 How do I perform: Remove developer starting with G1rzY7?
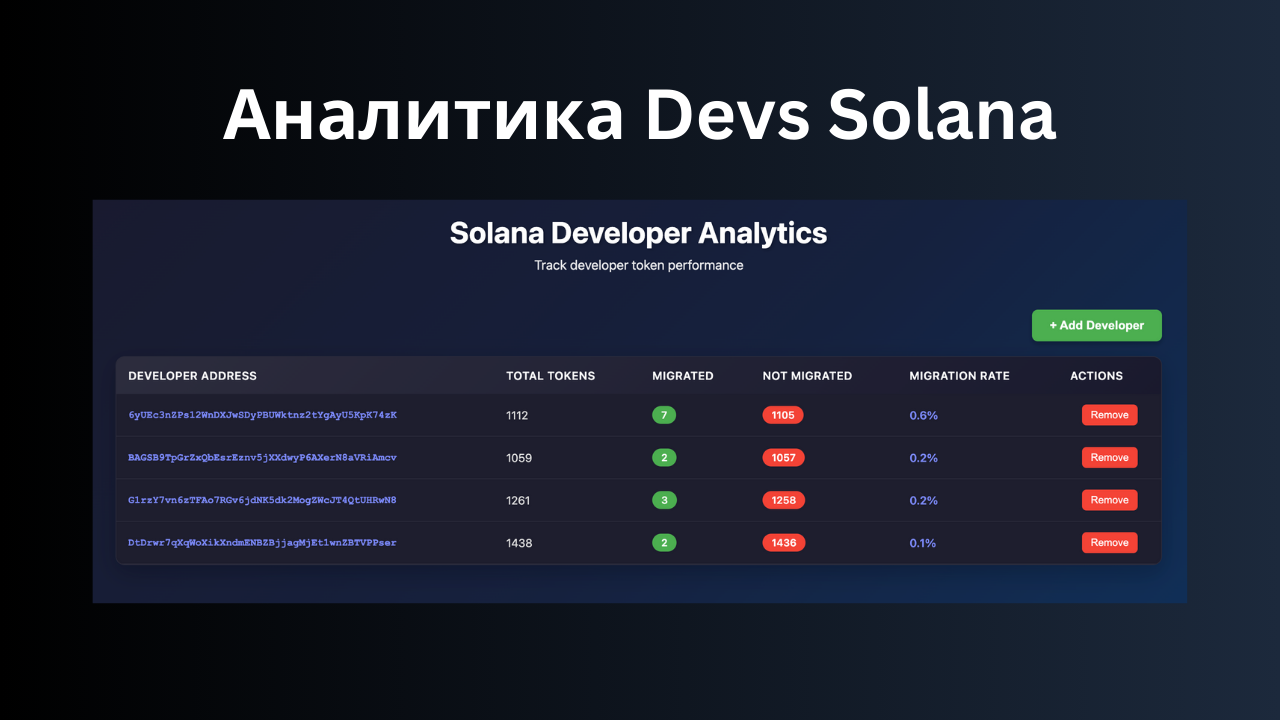point(1109,499)
